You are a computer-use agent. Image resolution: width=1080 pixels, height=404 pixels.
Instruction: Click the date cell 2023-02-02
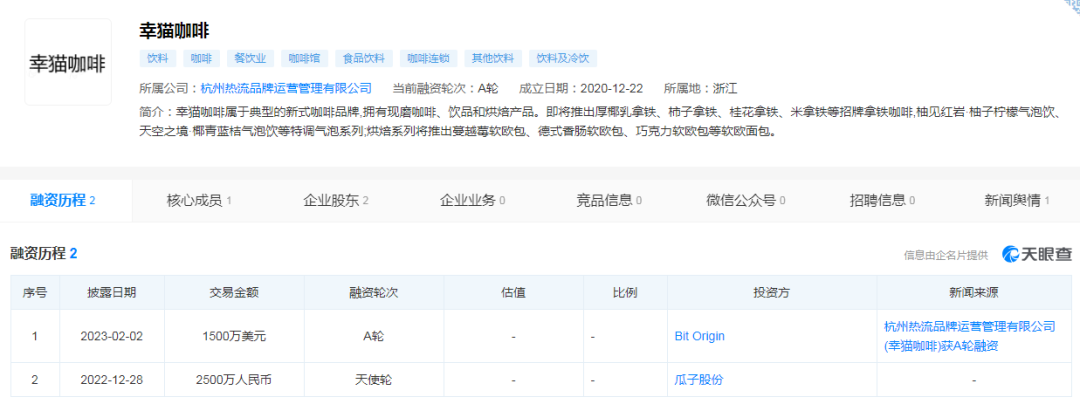pyautogui.click(x=112, y=337)
